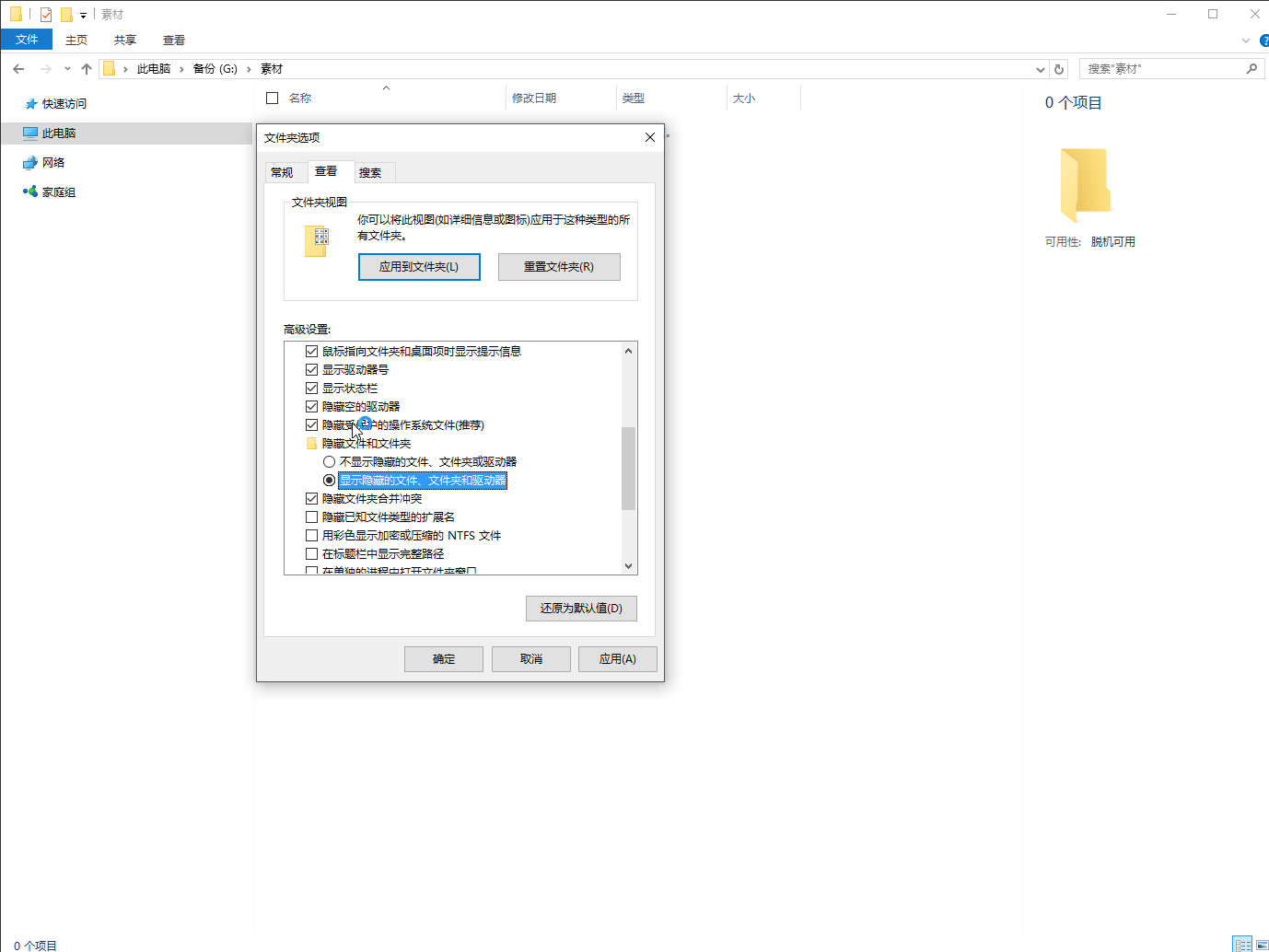
Task: Click Restore Defaults button
Action: click(581, 609)
